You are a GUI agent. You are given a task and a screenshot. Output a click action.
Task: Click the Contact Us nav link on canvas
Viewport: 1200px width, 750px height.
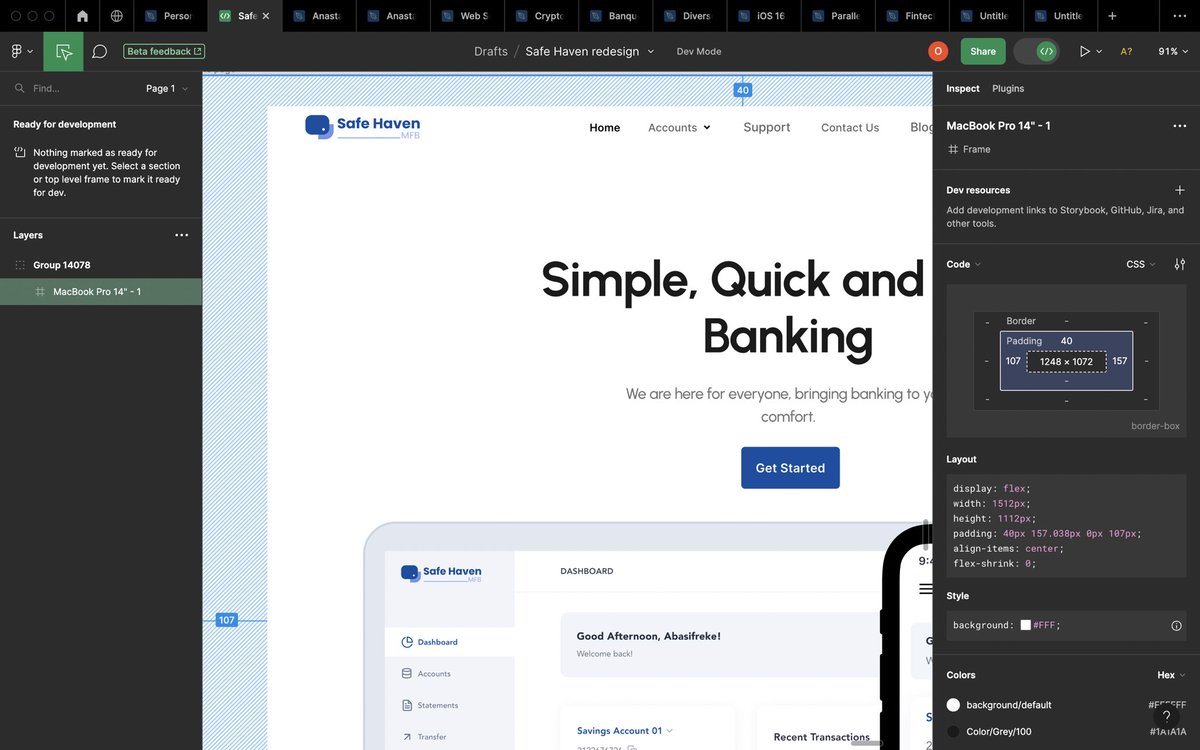coord(850,128)
